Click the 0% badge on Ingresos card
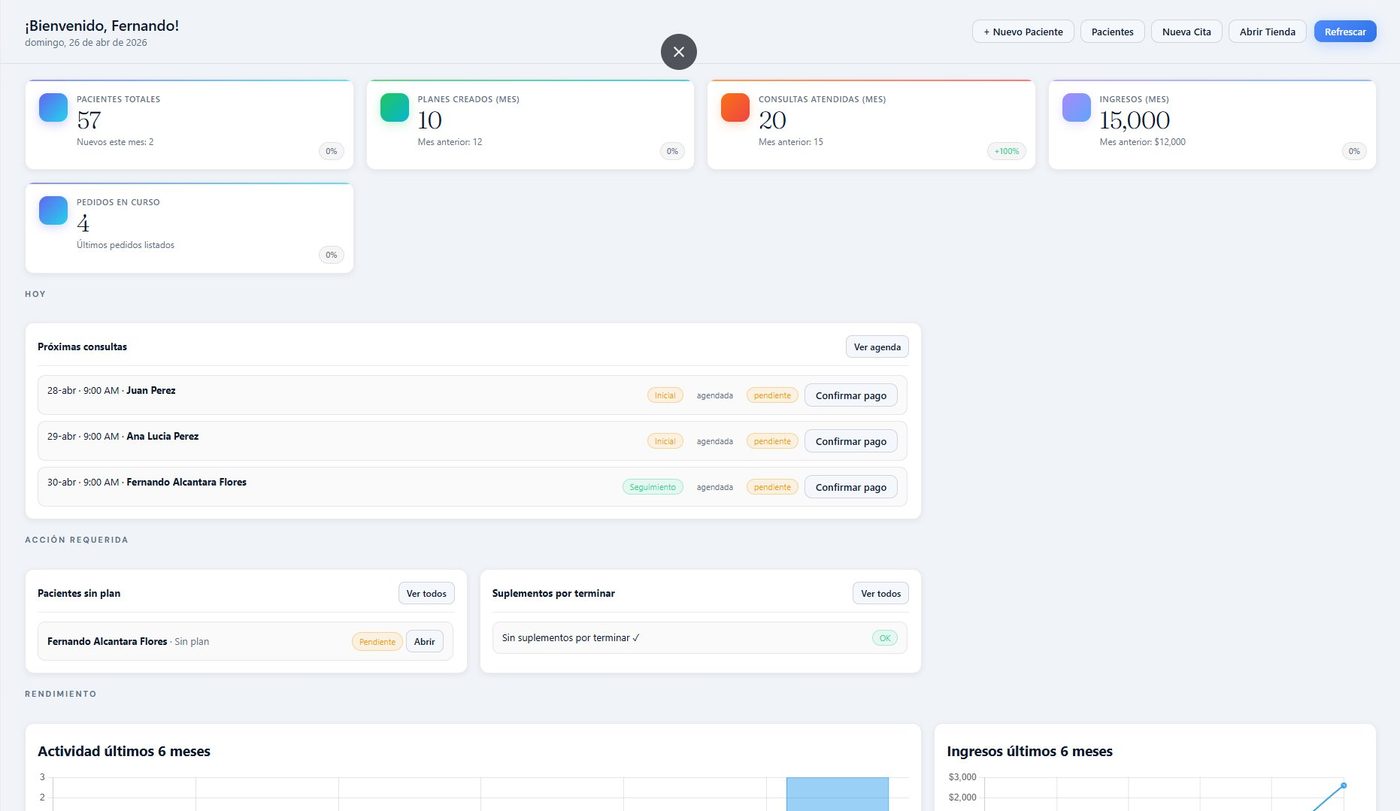Screen dimensions: 1400x811 tap(1354, 151)
